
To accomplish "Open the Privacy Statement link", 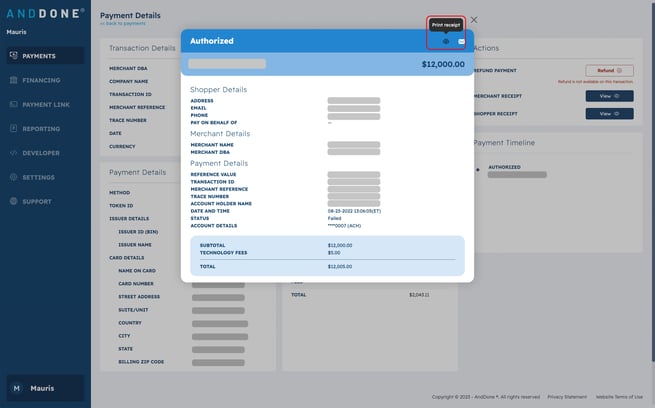I will click(567, 397).
